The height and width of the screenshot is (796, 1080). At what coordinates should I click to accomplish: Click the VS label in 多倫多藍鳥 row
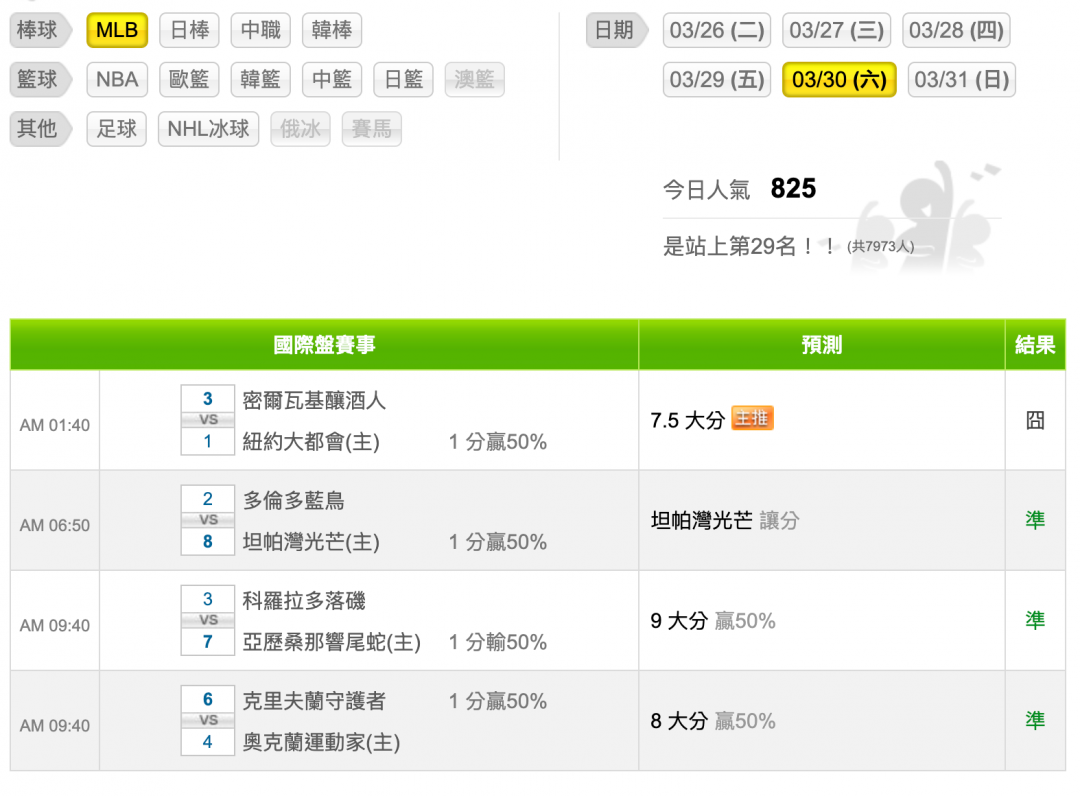tap(208, 520)
